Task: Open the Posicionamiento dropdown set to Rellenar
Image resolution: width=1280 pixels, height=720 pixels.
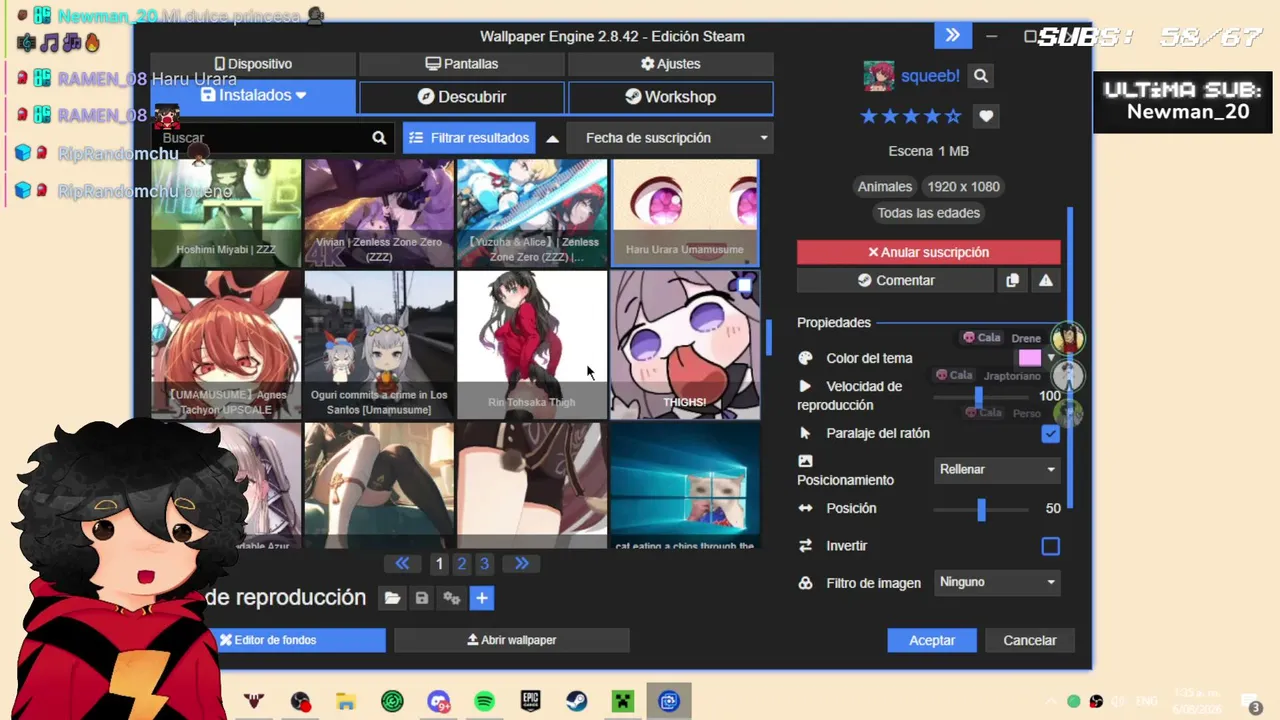Action: point(997,469)
